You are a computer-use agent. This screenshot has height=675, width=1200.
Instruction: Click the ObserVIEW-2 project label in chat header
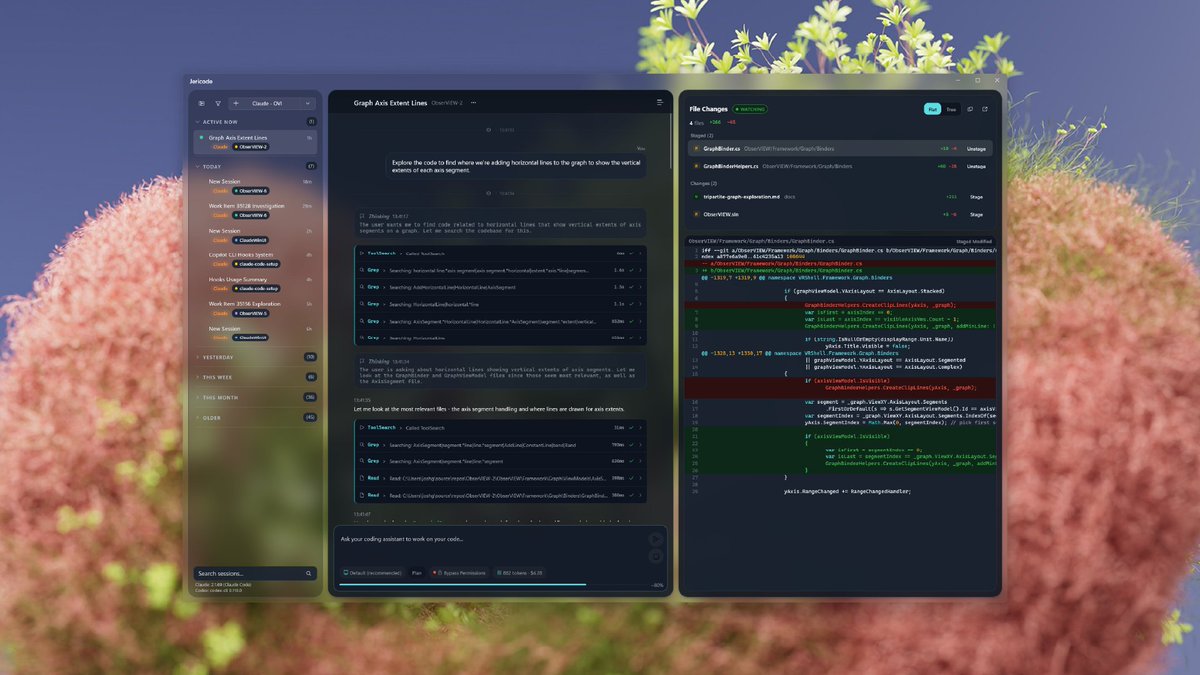(x=447, y=103)
